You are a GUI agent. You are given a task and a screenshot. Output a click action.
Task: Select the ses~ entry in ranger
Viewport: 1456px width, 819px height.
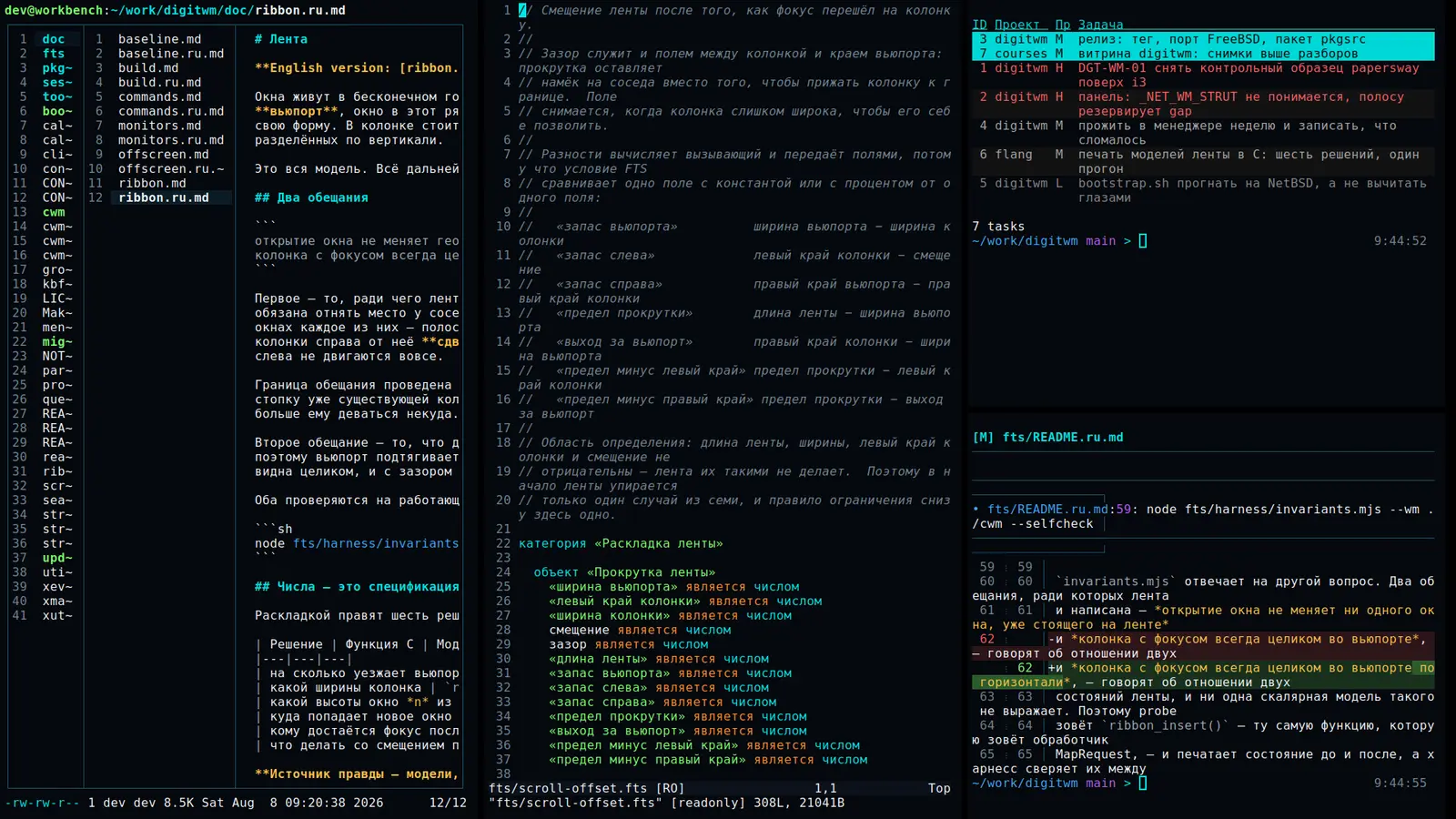pyautogui.click(x=57, y=83)
